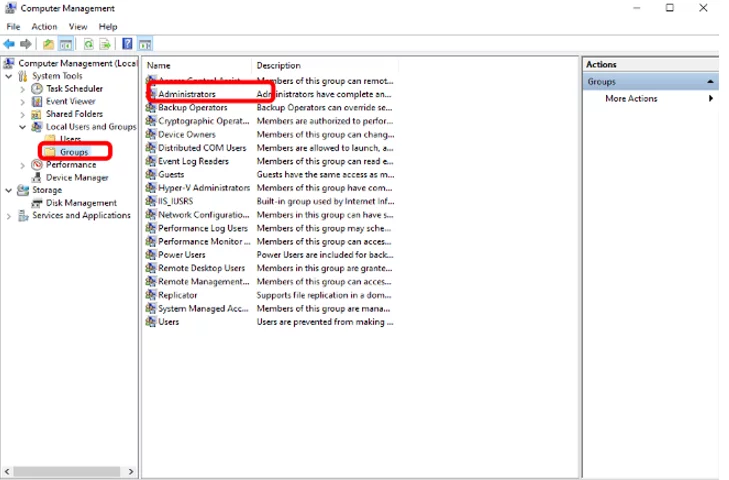Click the Back arrow toolbar icon
This screenshot has height=480, width=729.
tap(9, 44)
